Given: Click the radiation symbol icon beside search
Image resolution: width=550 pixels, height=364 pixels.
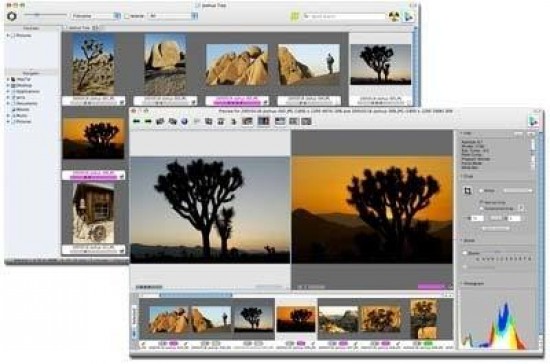Looking at the screenshot, I should (394, 16).
